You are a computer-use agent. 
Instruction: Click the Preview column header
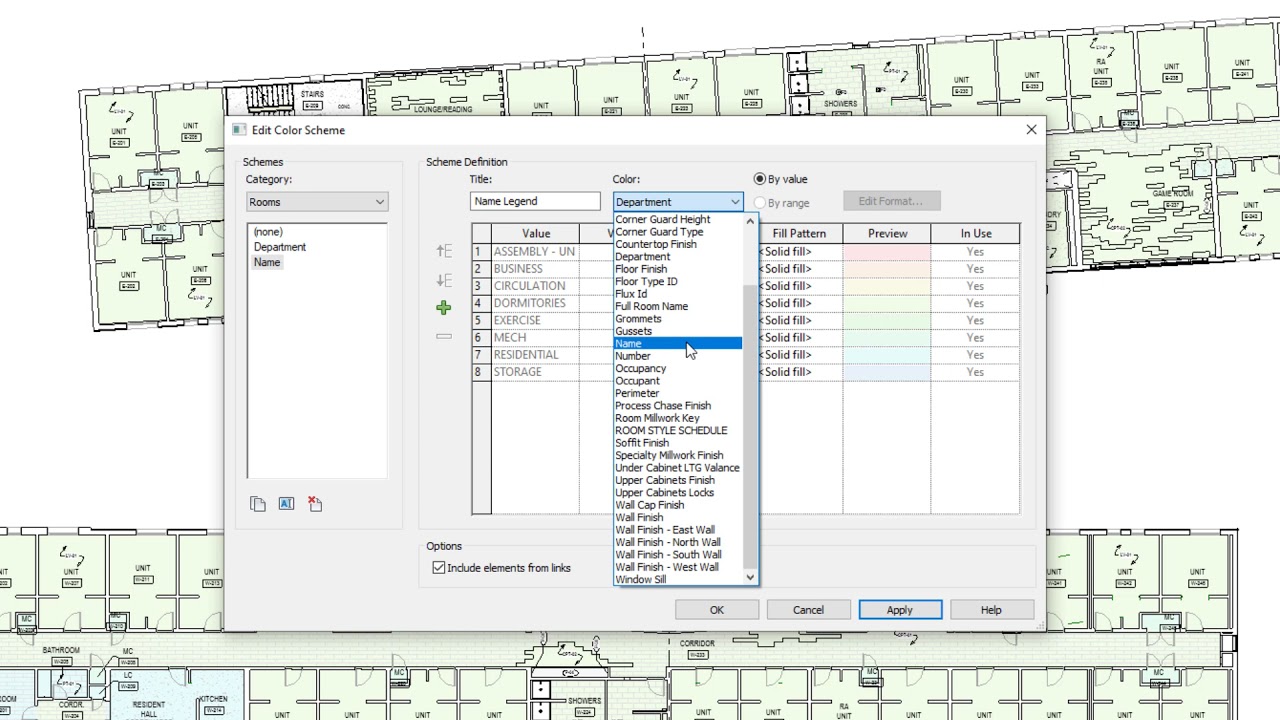(887, 234)
